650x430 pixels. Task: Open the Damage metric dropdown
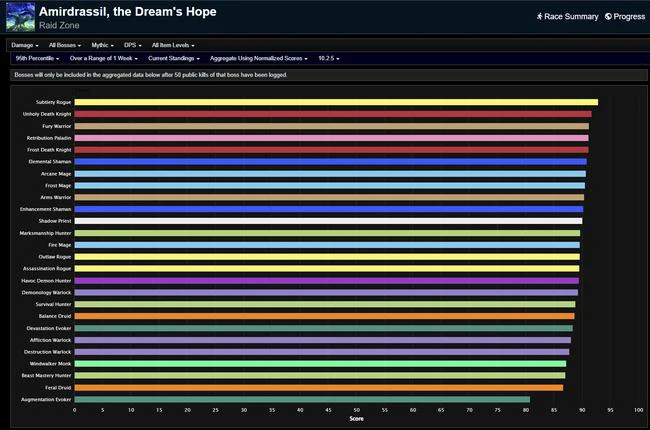pos(25,45)
